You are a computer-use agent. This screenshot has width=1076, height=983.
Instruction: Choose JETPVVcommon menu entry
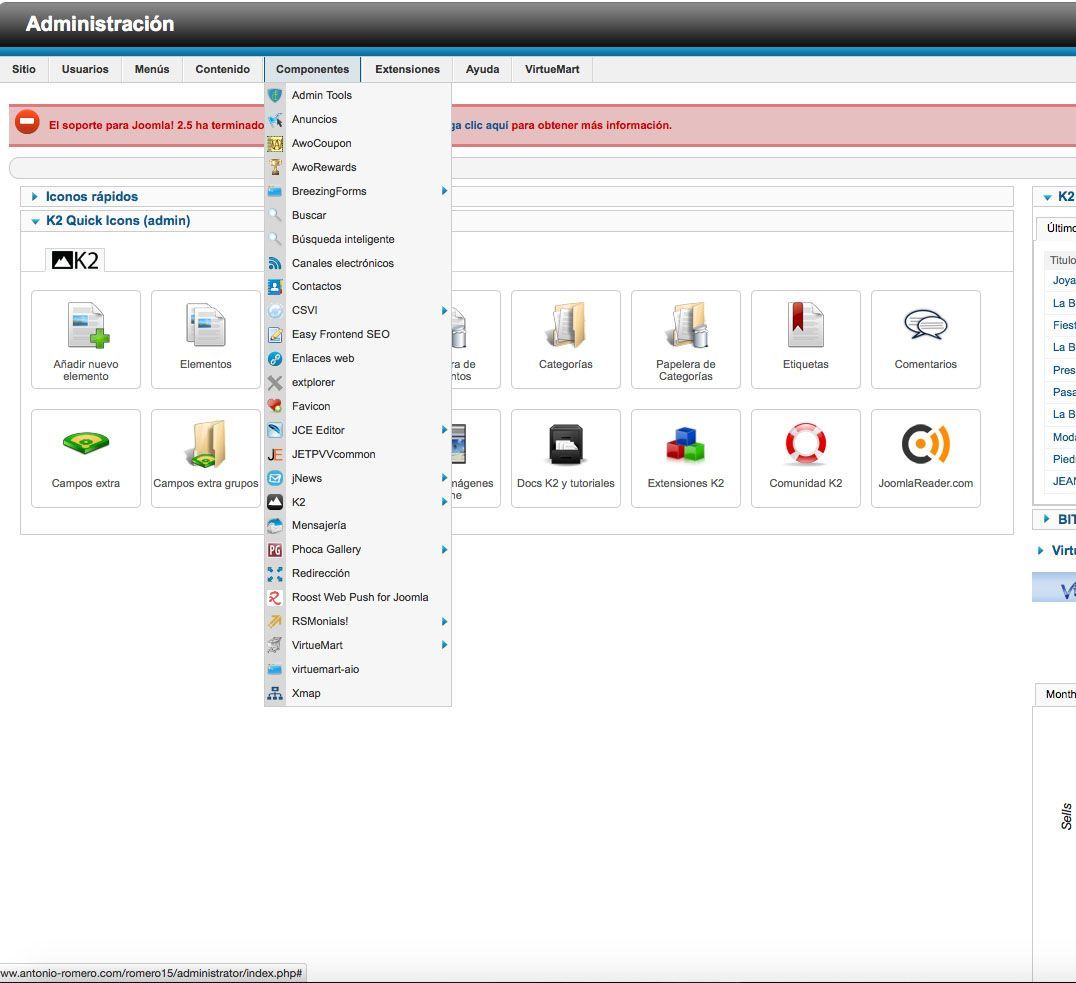[x=358, y=454]
